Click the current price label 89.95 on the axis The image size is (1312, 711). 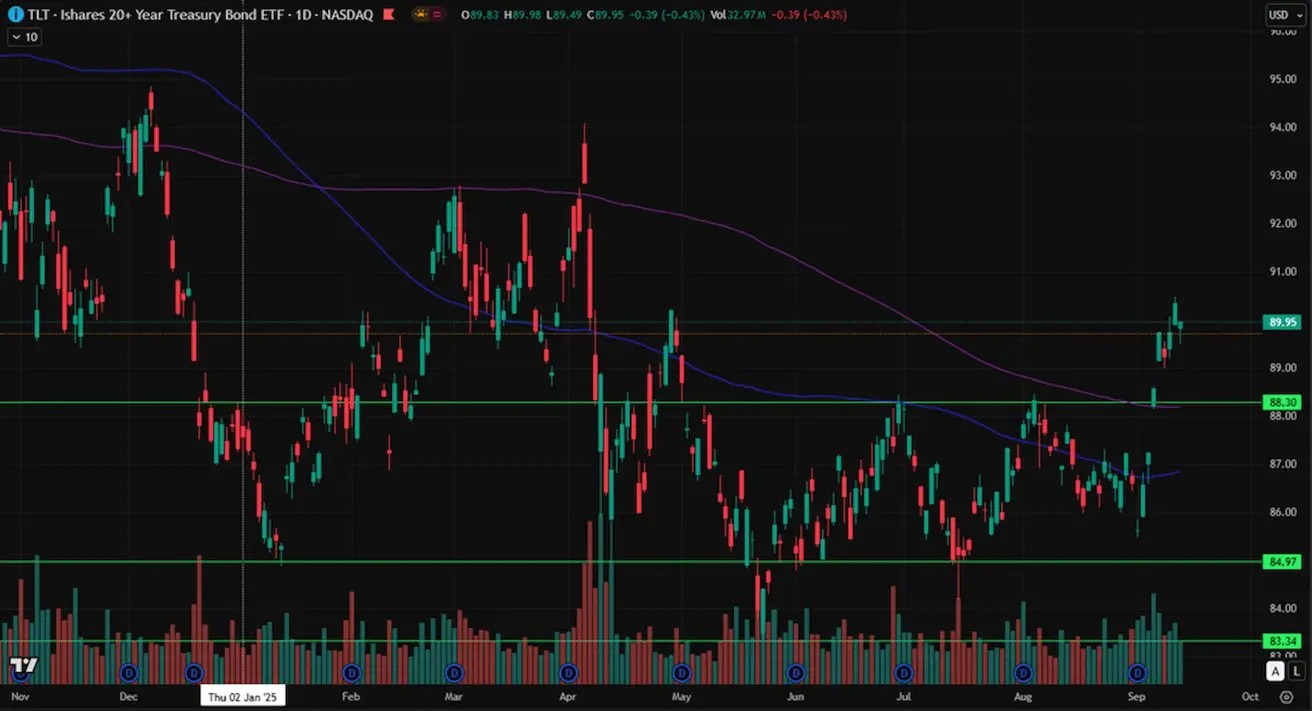pos(1283,322)
